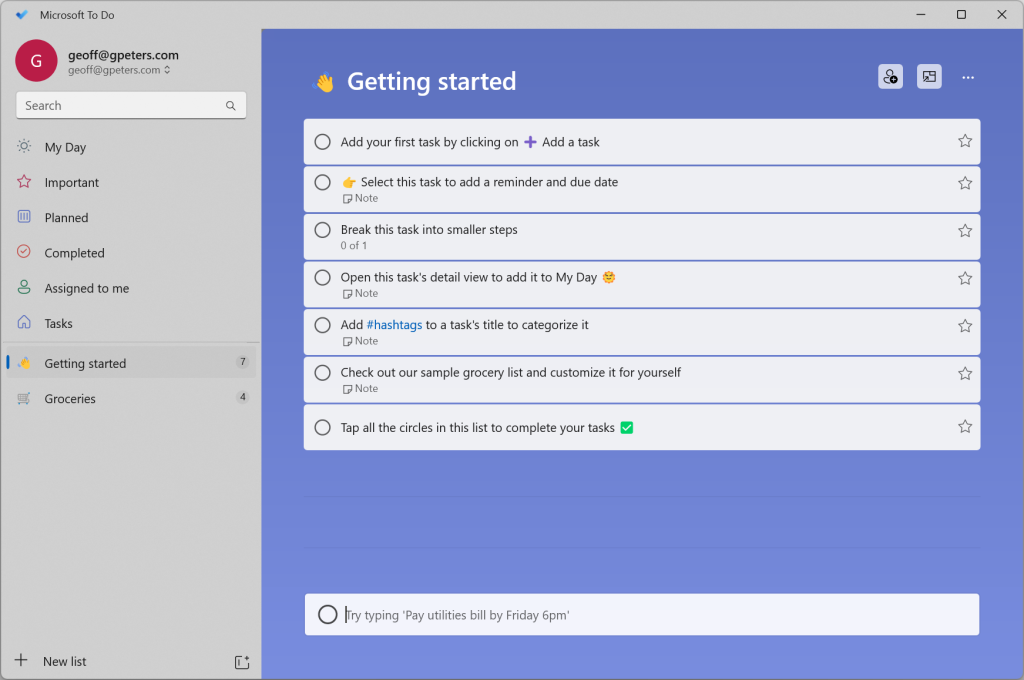
Task: Click the search magnifier icon
Action: (231, 106)
